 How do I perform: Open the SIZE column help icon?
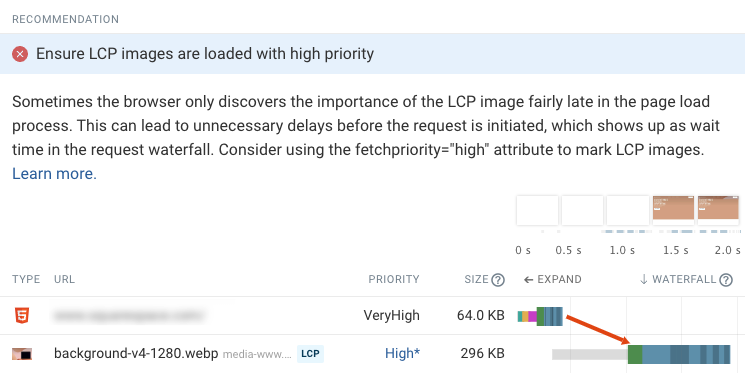click(x=497, y=280)
